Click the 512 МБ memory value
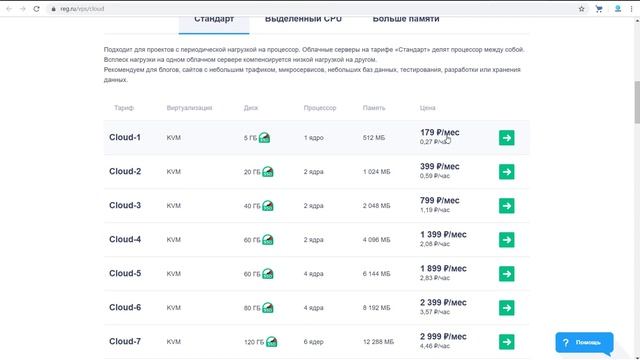Viewport: 640px width, 360px height. point(374,138)
